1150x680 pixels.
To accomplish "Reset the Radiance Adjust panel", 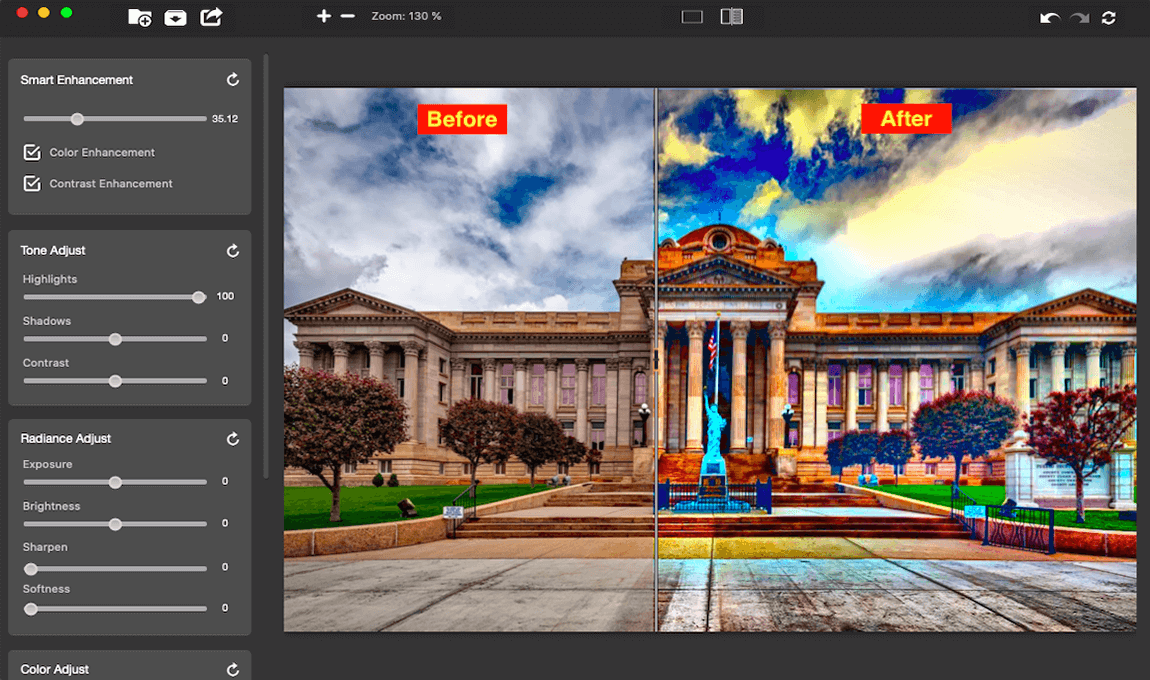I will [232, 439].
